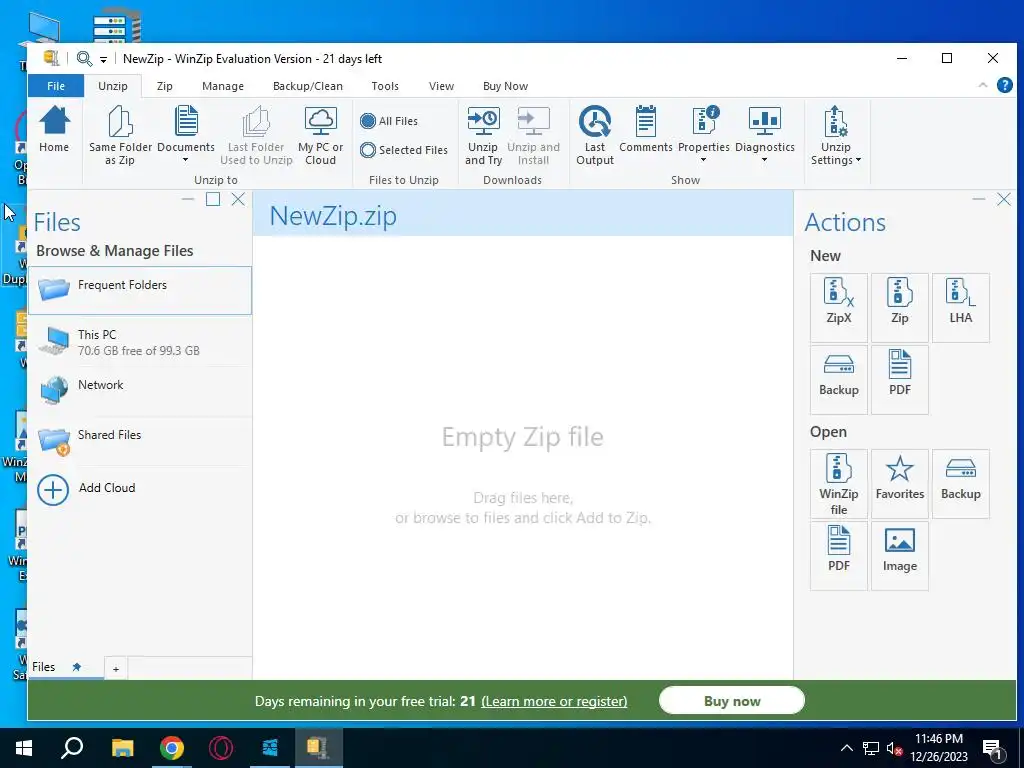Open the View ribbon tab
This screenshot has height=768, width=1024.
[441, 86]
